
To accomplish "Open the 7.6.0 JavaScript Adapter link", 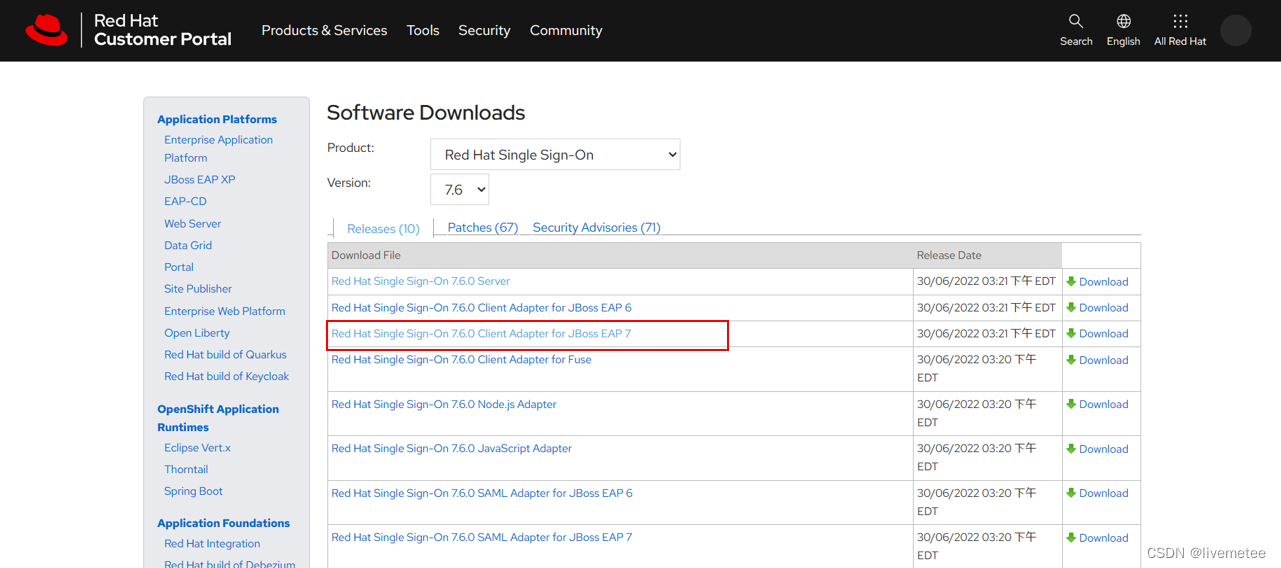I will click(x=451, y=448).
